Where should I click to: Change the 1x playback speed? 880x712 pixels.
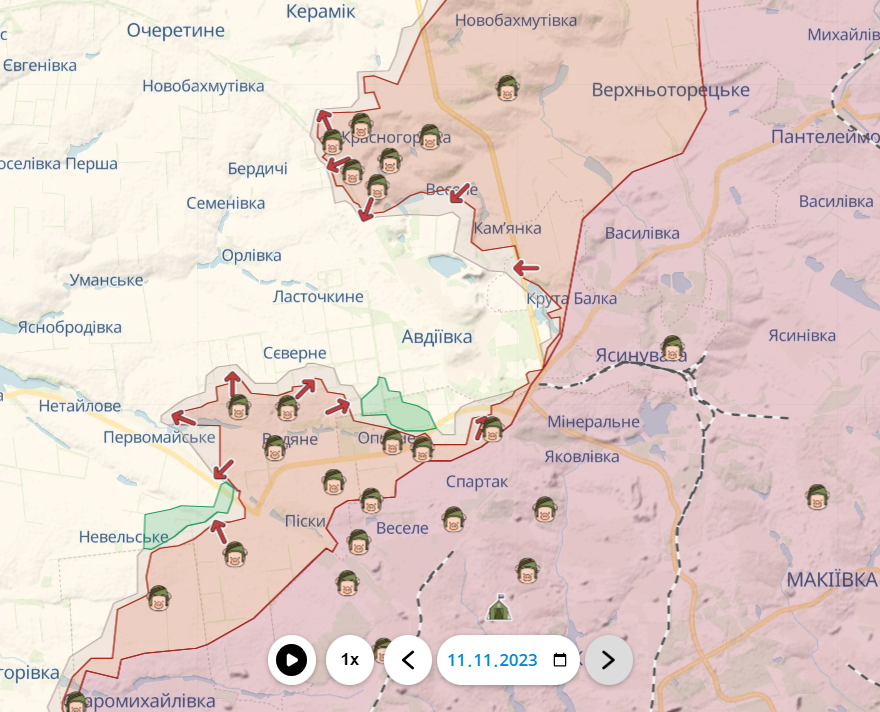350,660
